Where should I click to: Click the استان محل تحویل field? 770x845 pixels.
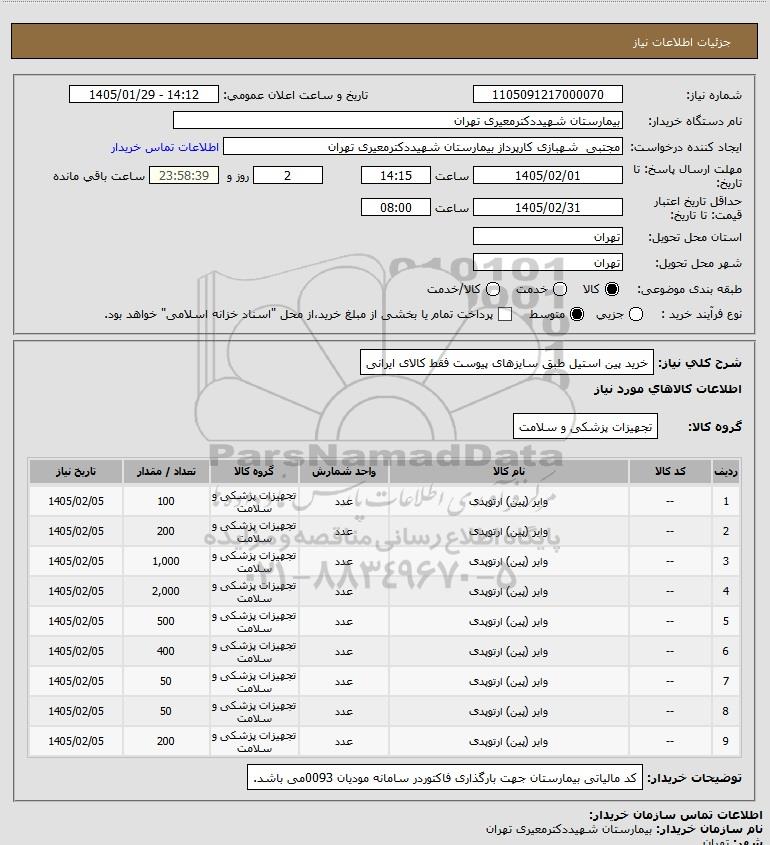click(x=547, y=237)
